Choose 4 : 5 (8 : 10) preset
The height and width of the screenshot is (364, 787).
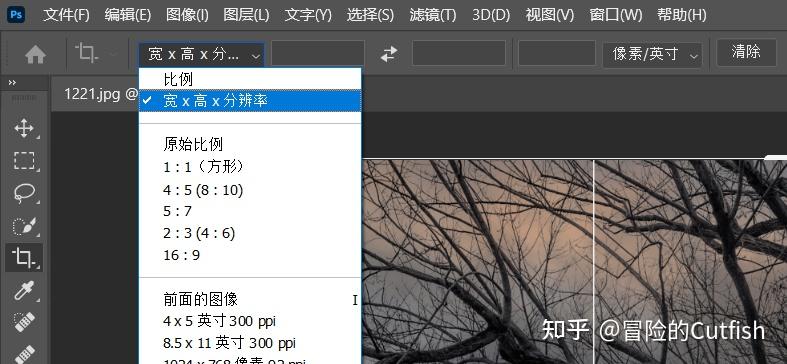point(250,190)
